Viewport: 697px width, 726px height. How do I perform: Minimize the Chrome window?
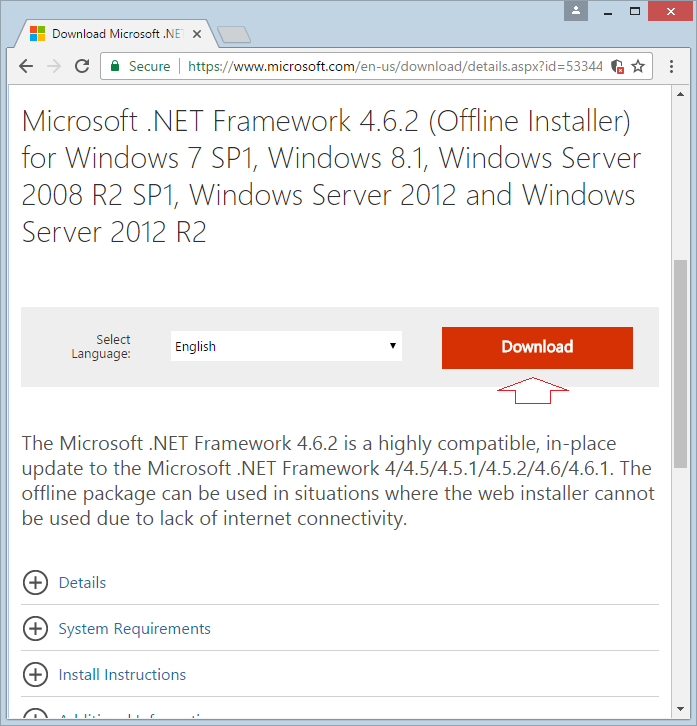[608, 11]
